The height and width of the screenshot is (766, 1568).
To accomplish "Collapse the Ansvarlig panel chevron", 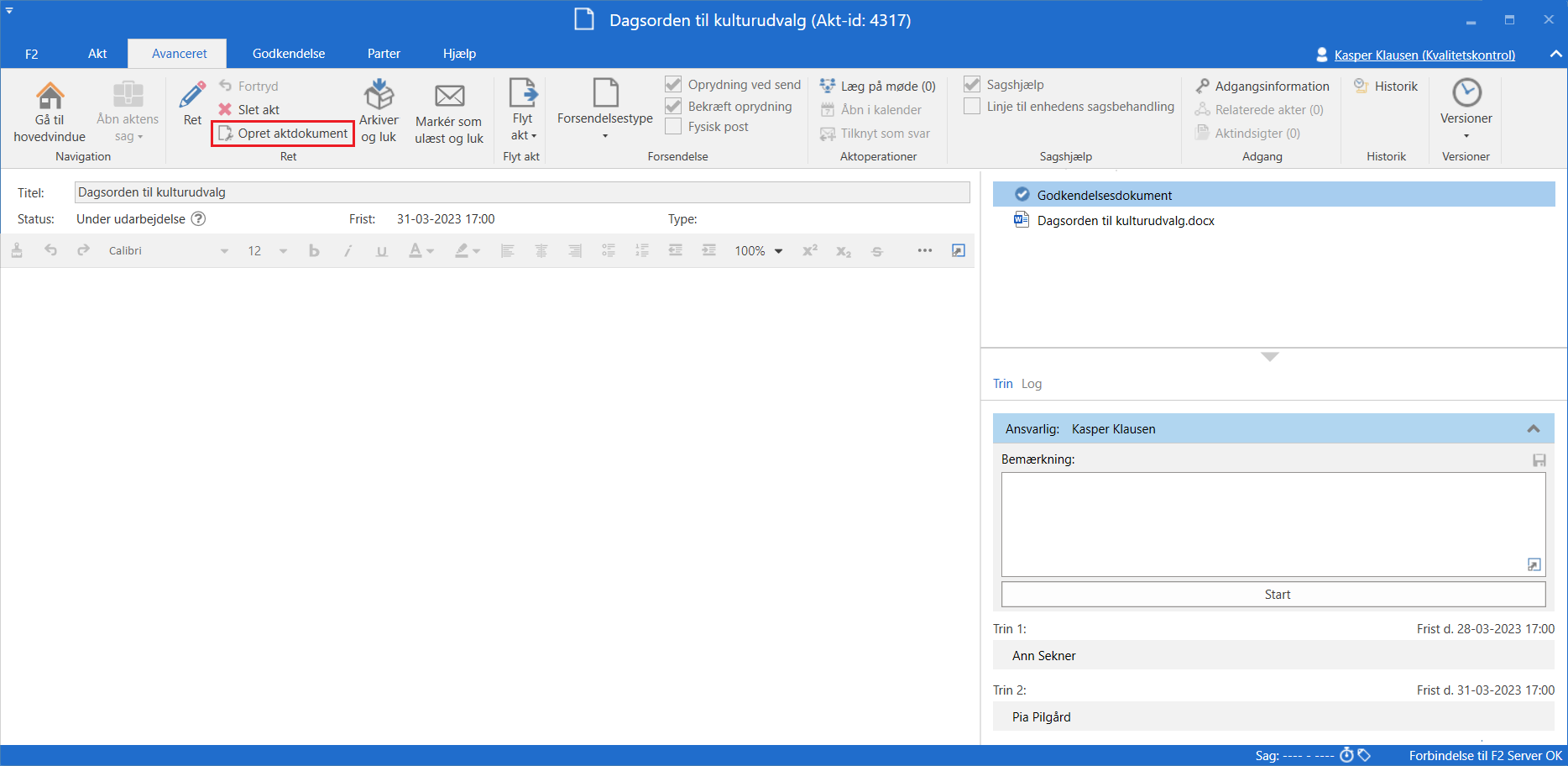I will pyautogui.click(x=1533, y=428).
